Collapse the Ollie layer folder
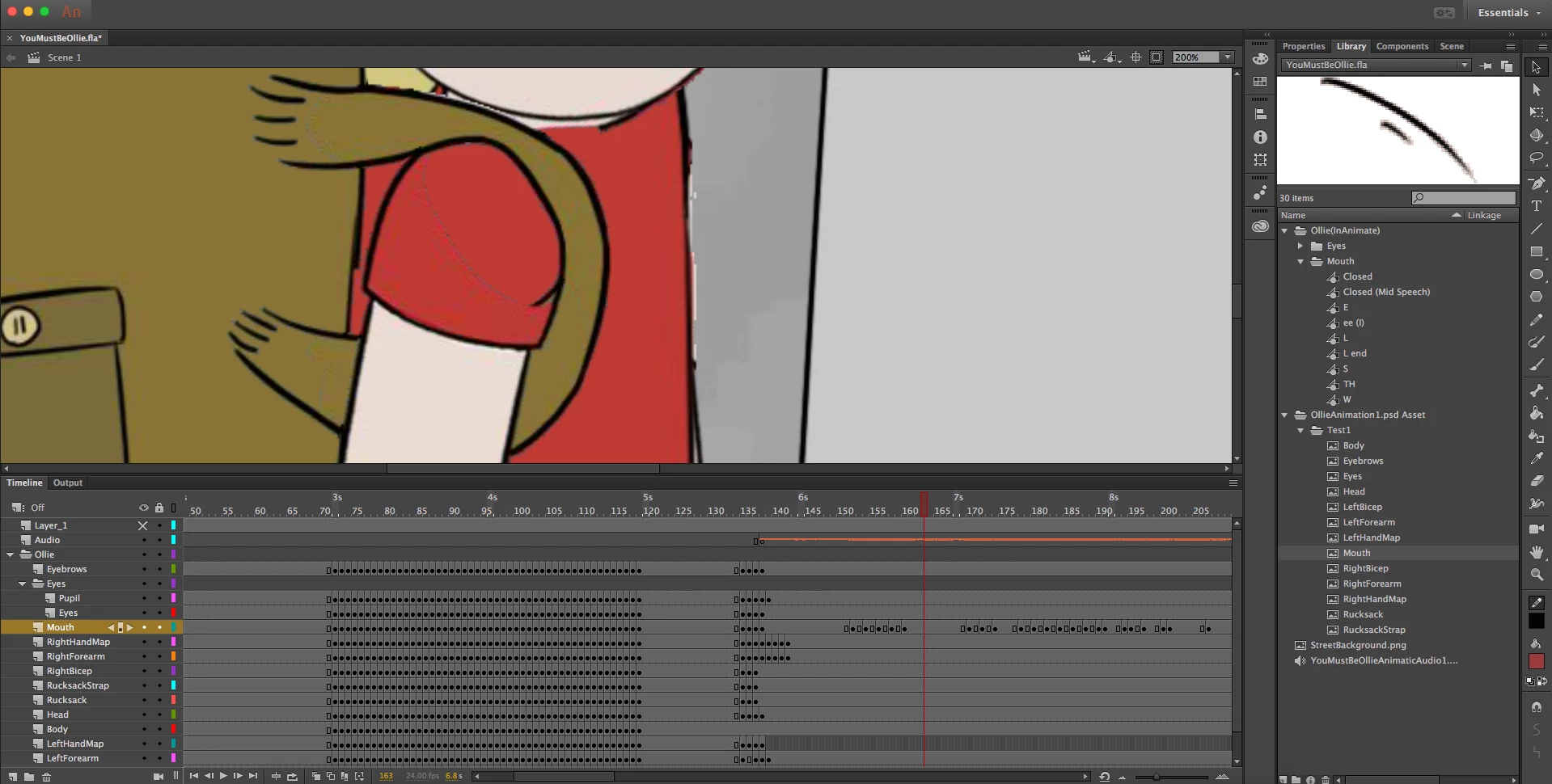Viewport: 1552px width, 784px height. point(11,554)
